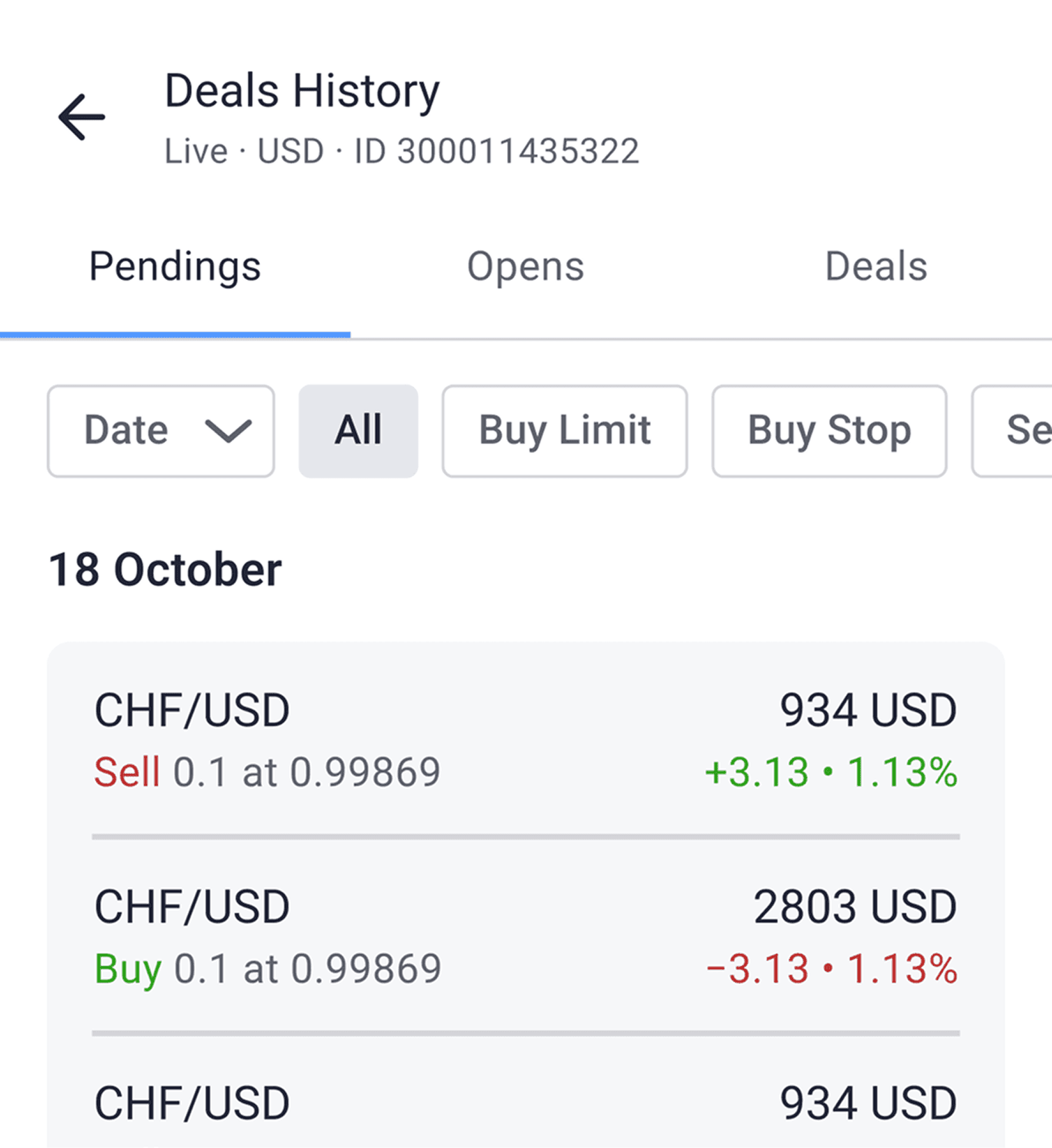Click the +3.13 • 1.13% profit value
This screenshot has height=1148, width=1052.
pos(831,772)
